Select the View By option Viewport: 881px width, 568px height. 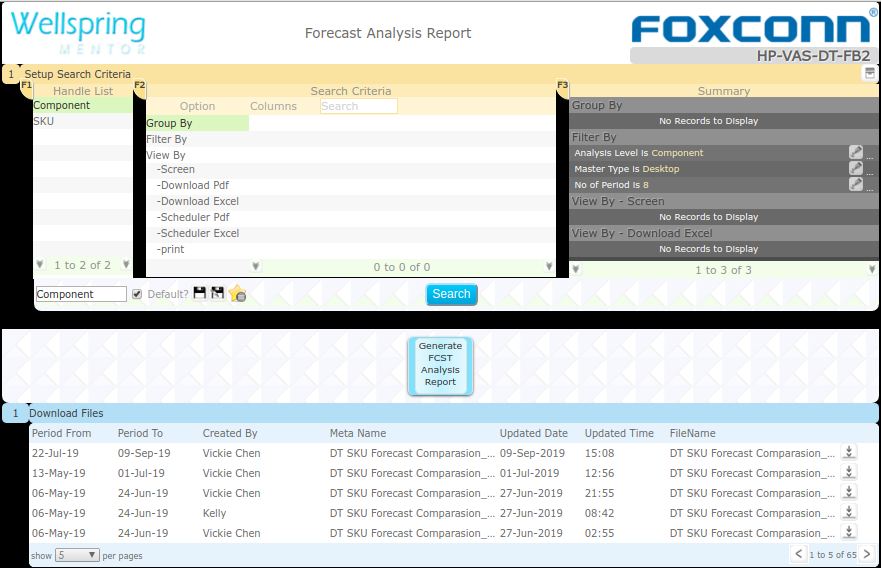tap(166, 155)
